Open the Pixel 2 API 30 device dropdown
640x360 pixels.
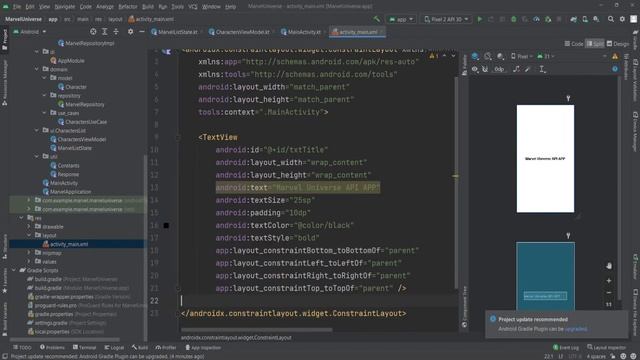click(x=446, y=19)
